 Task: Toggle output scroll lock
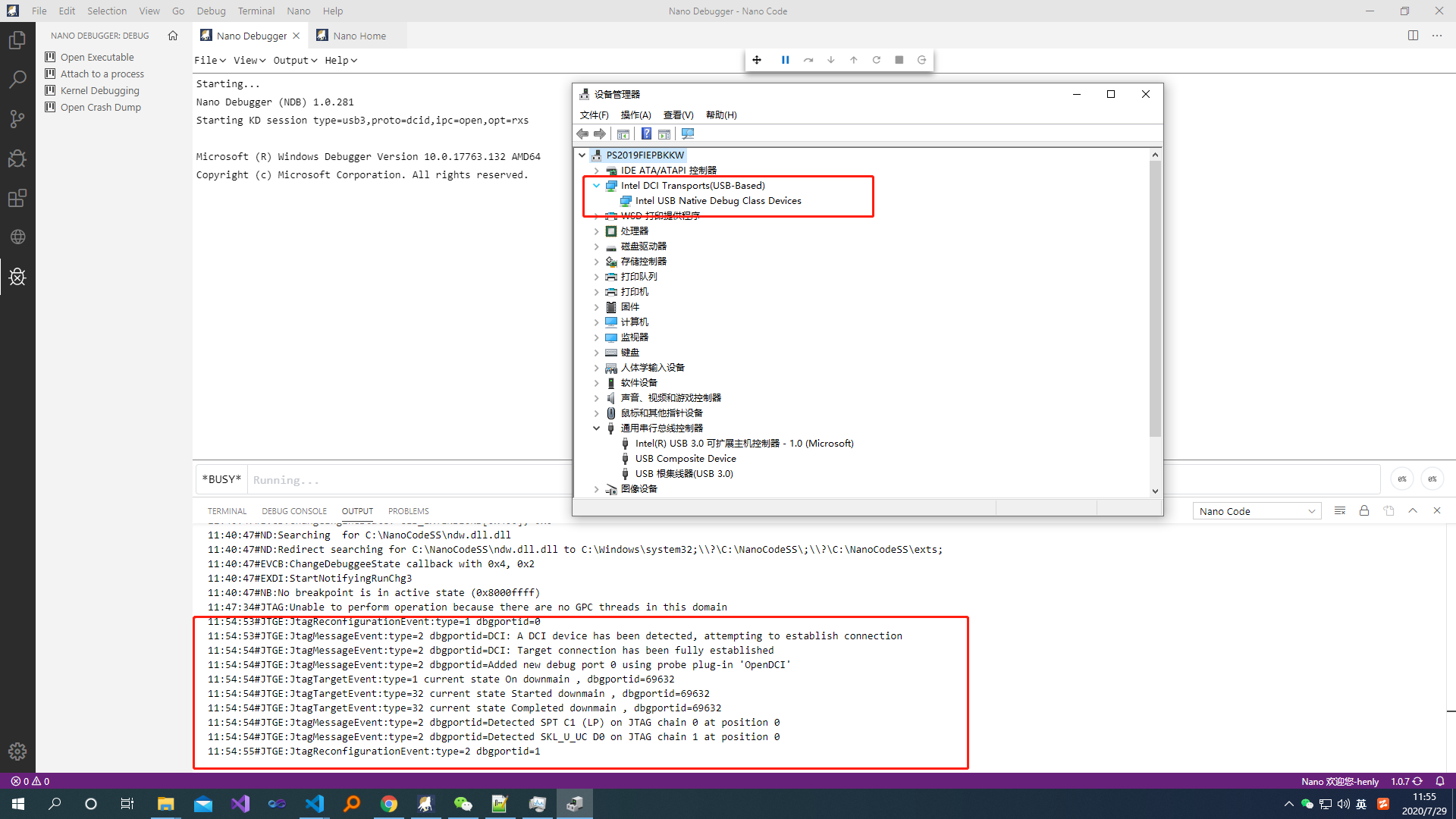click(x=1364, y=511)
